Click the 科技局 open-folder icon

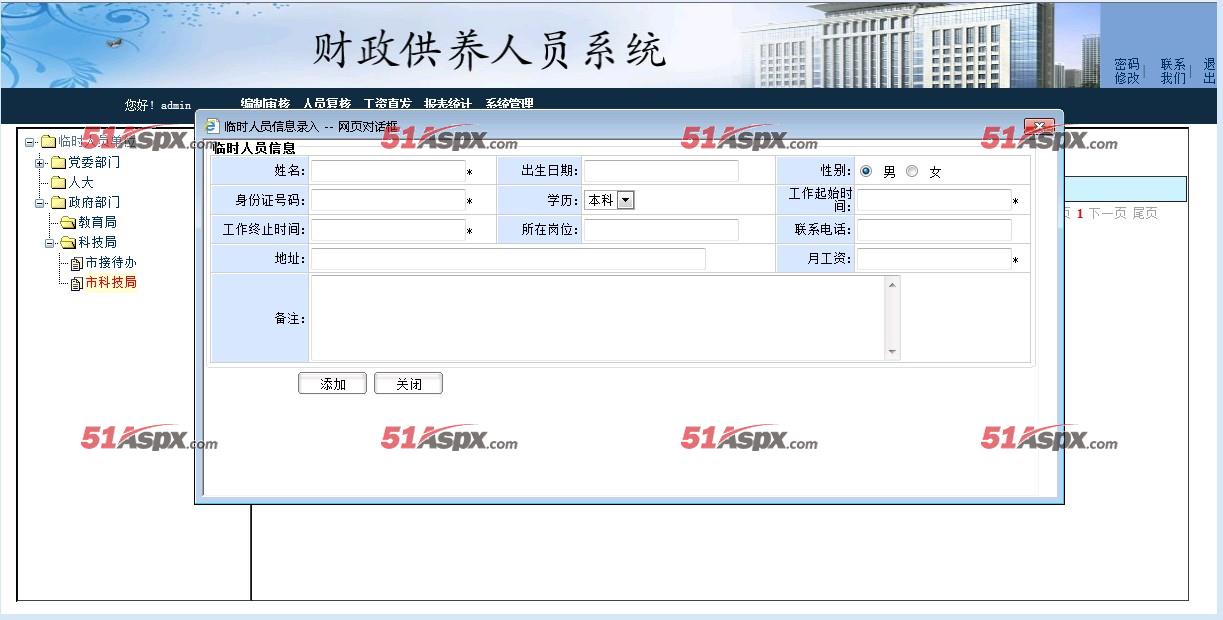(x=68, y=242)
